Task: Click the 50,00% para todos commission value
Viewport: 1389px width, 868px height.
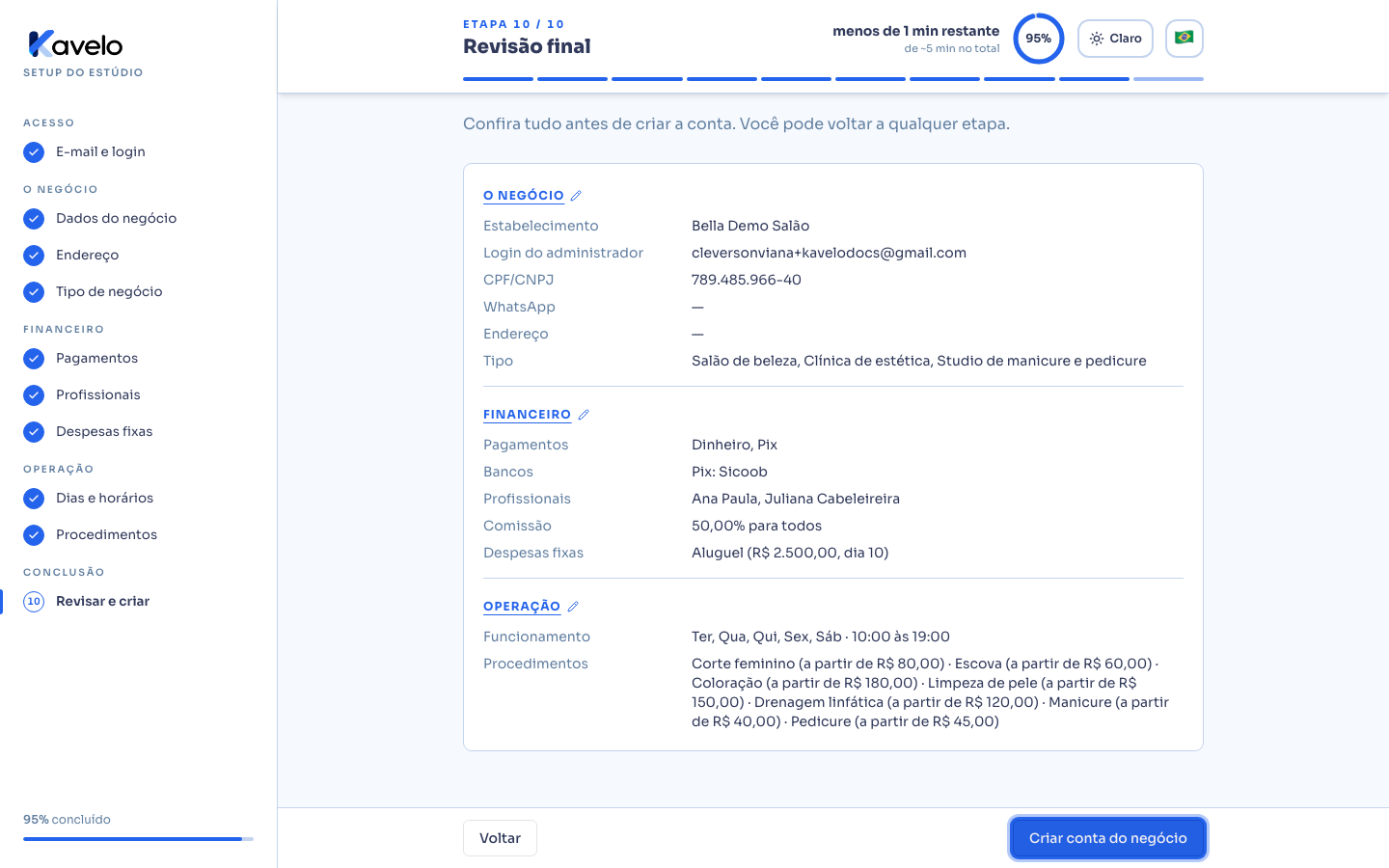Action: click(756, 526)
